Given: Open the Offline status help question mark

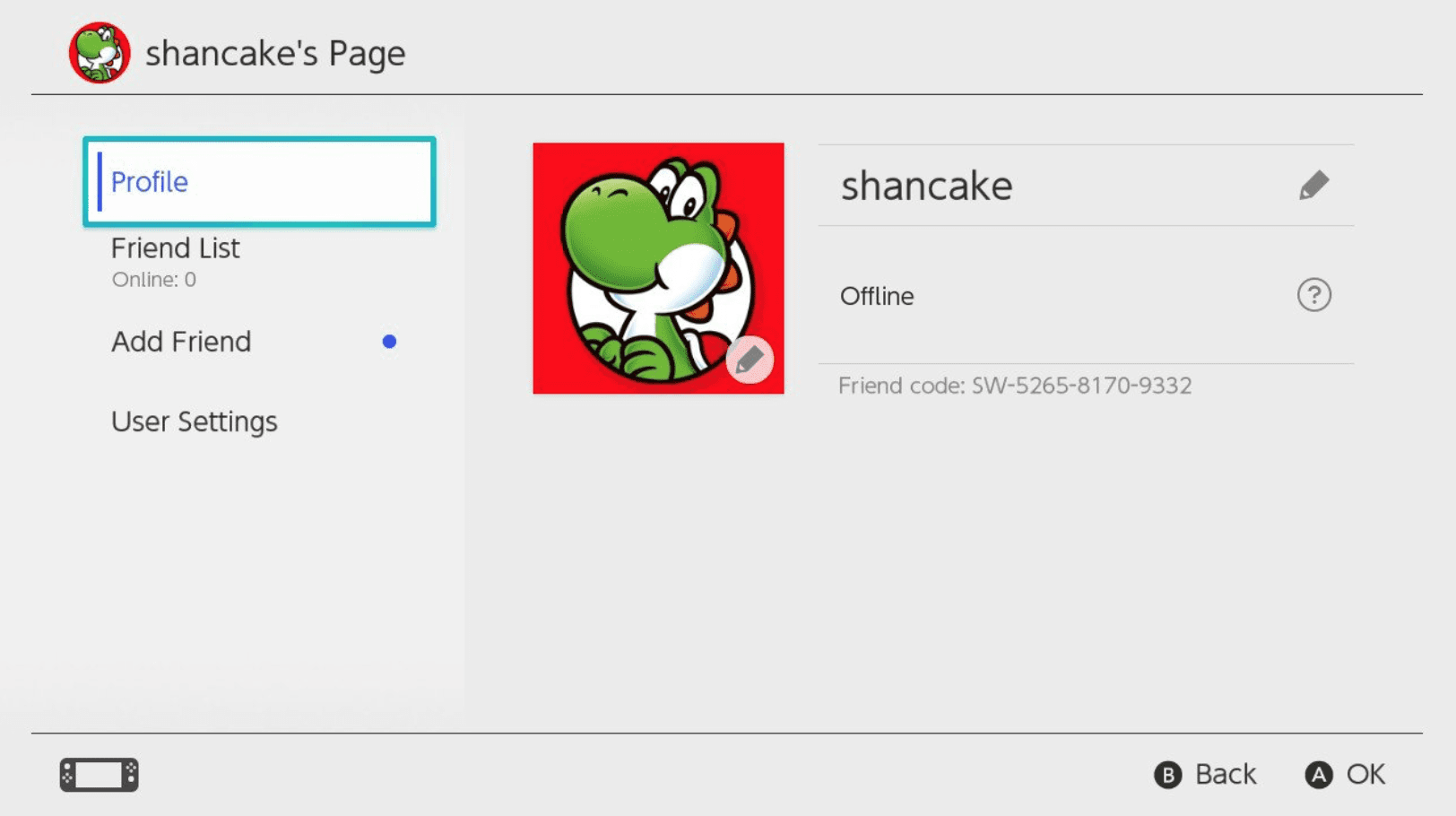Looking at the screenshot, I should point(1314,295).
